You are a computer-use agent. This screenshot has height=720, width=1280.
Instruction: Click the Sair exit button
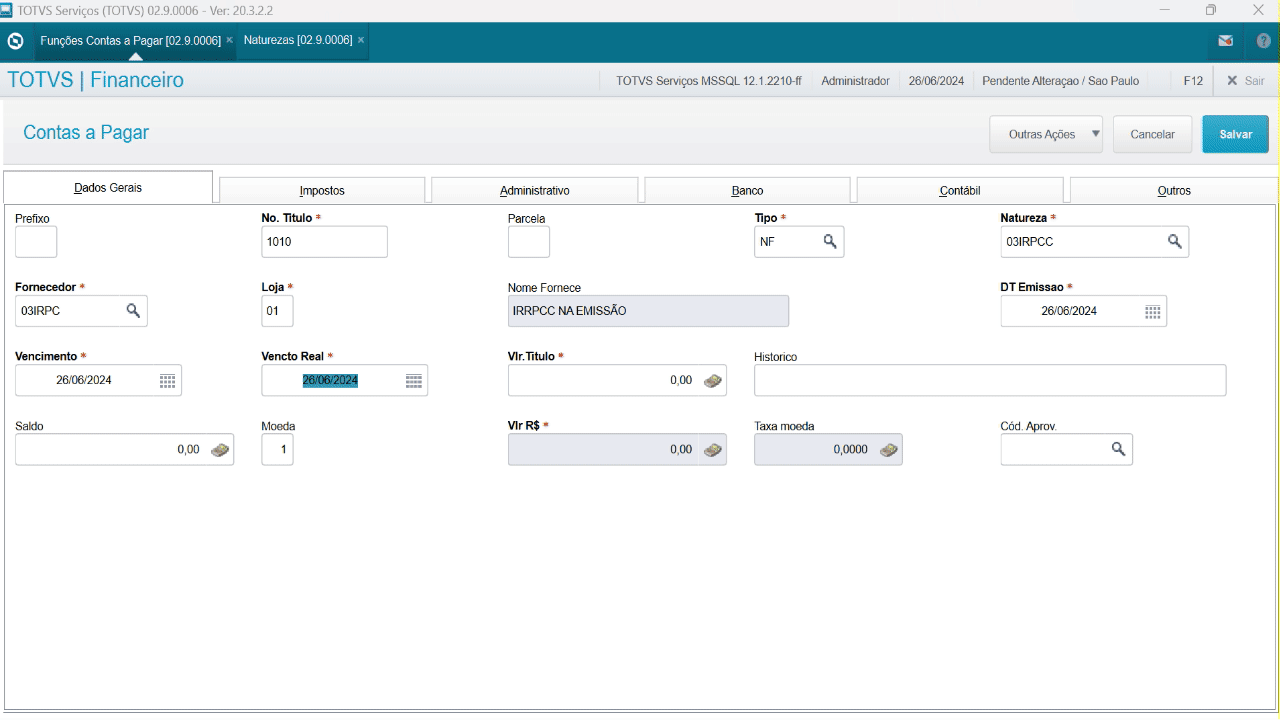tap(1246, 81)
